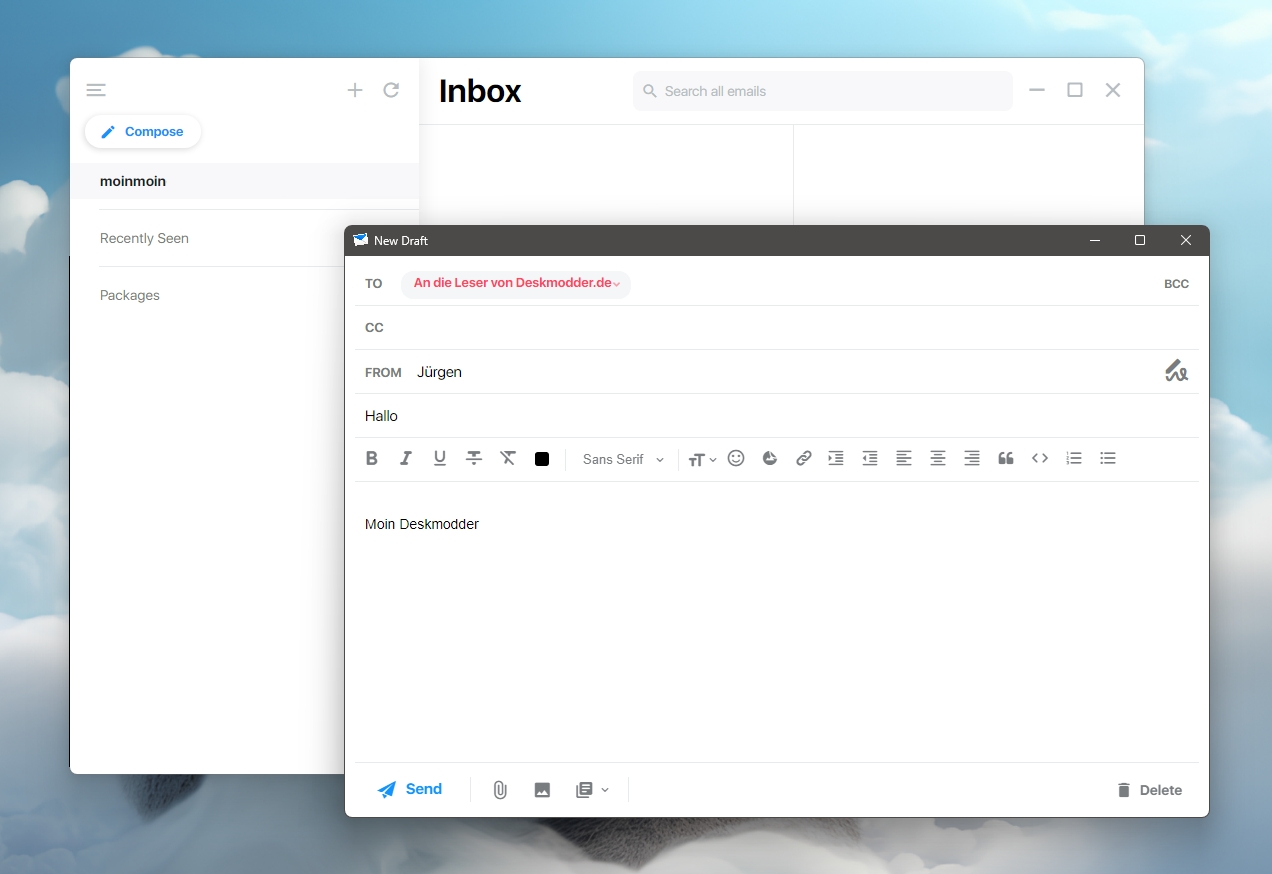Open the signature icon in FROM row
This screenshot has width=1272, height=874.
(x=1176, y=371)
